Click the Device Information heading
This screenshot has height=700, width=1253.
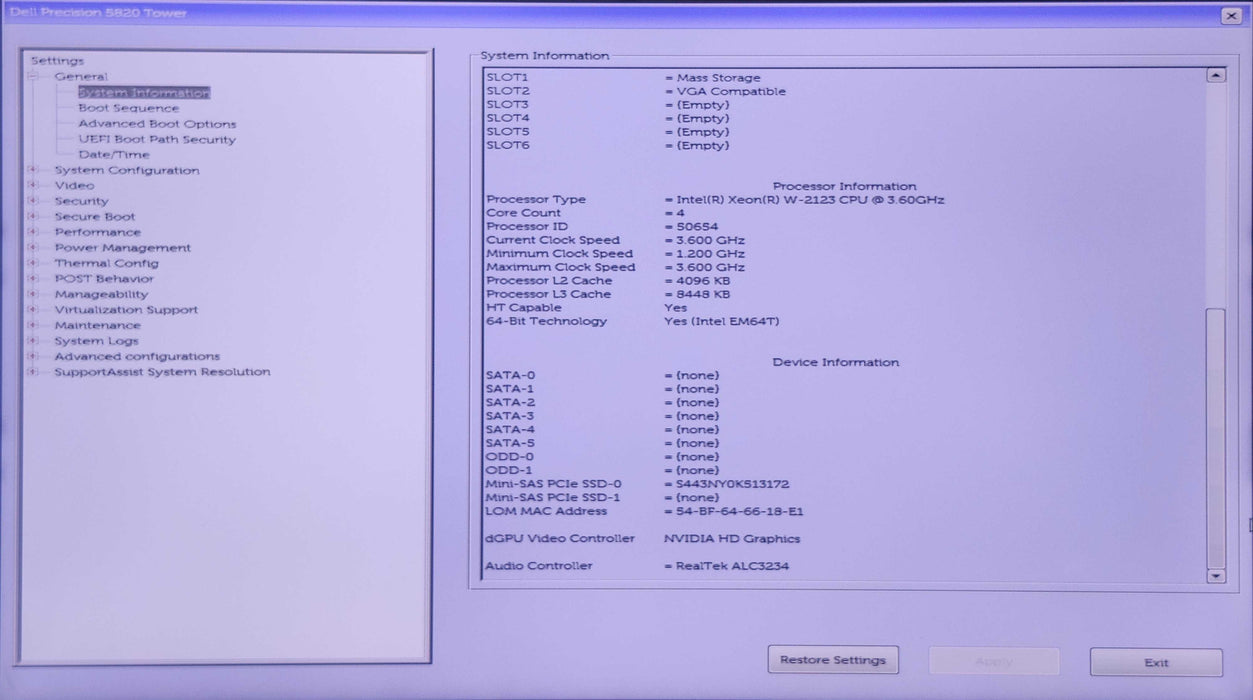tap(836, 363)
